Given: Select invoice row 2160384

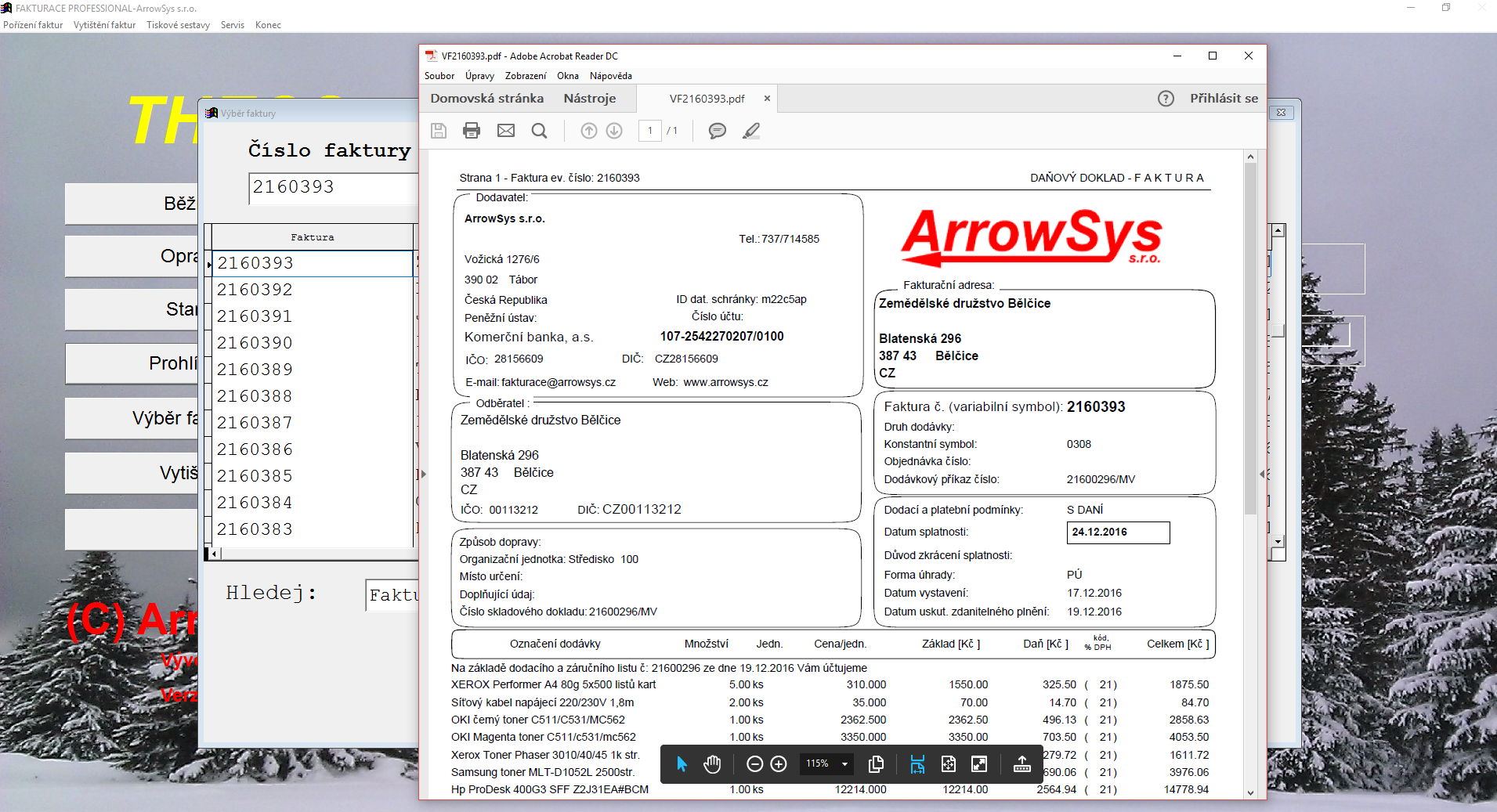Looking at the screenshot, I should (x=313, y=503).
